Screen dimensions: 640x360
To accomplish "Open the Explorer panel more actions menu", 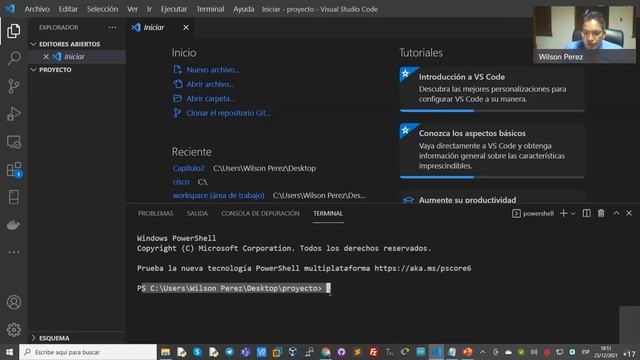I will coord(112,27).
